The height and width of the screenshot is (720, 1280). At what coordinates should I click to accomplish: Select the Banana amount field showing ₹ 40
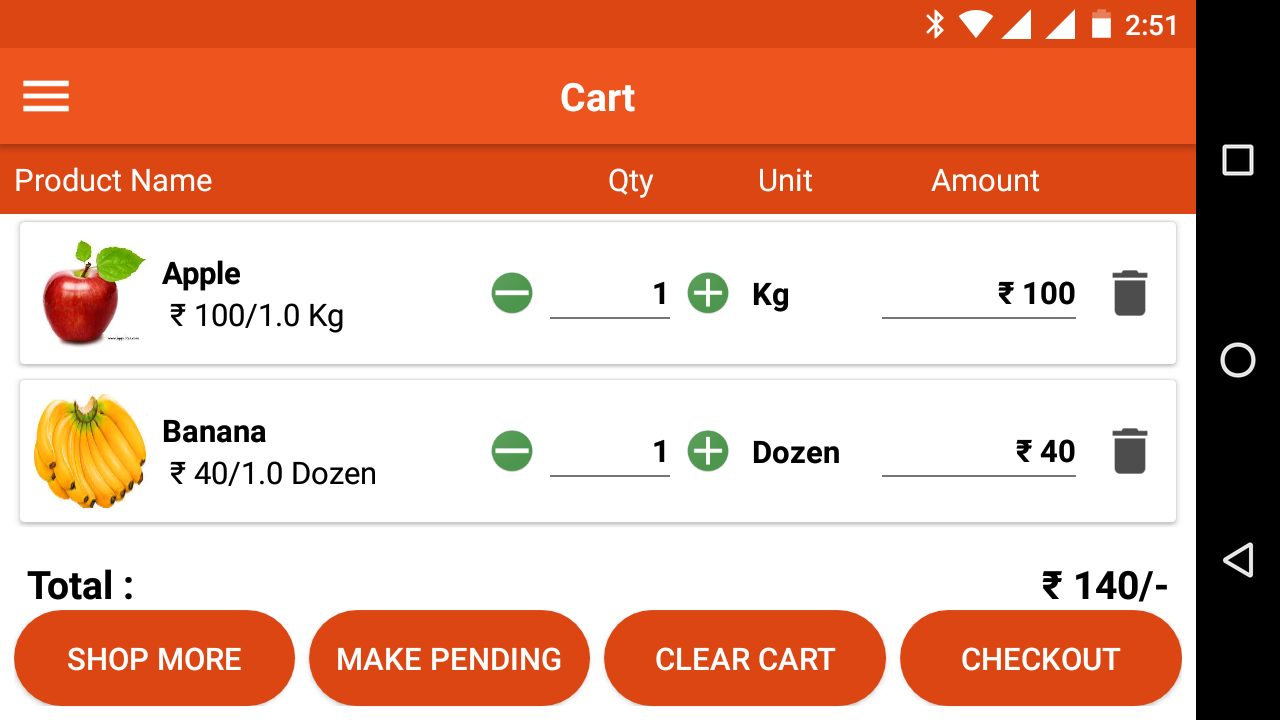click(x=979, y=452)
